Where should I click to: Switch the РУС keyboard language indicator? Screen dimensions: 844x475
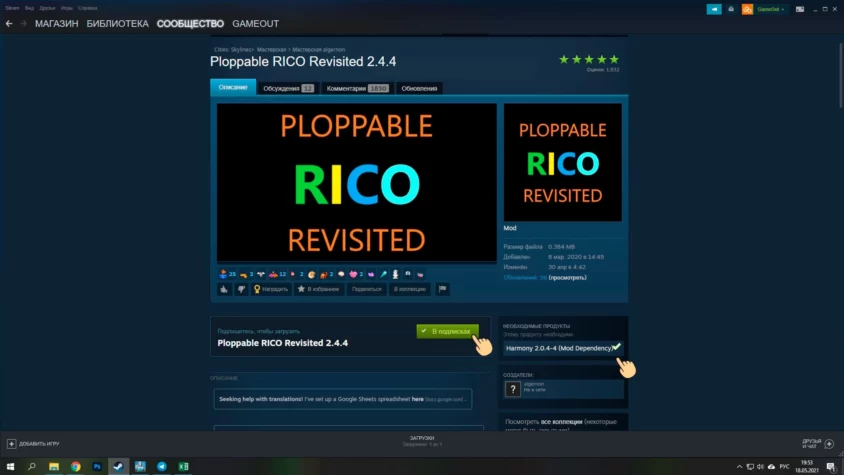pyautogui.click(x=784, y=466)
